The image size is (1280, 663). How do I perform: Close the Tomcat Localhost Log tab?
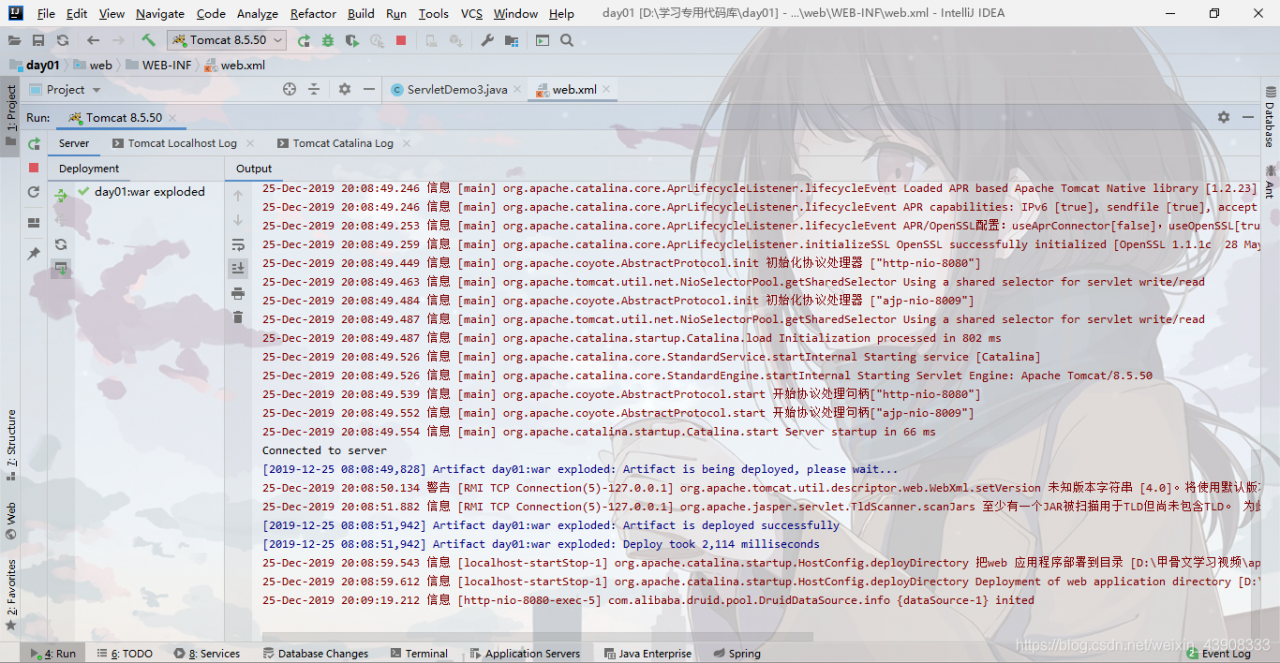pyautogui.click(x=249, y=144)
